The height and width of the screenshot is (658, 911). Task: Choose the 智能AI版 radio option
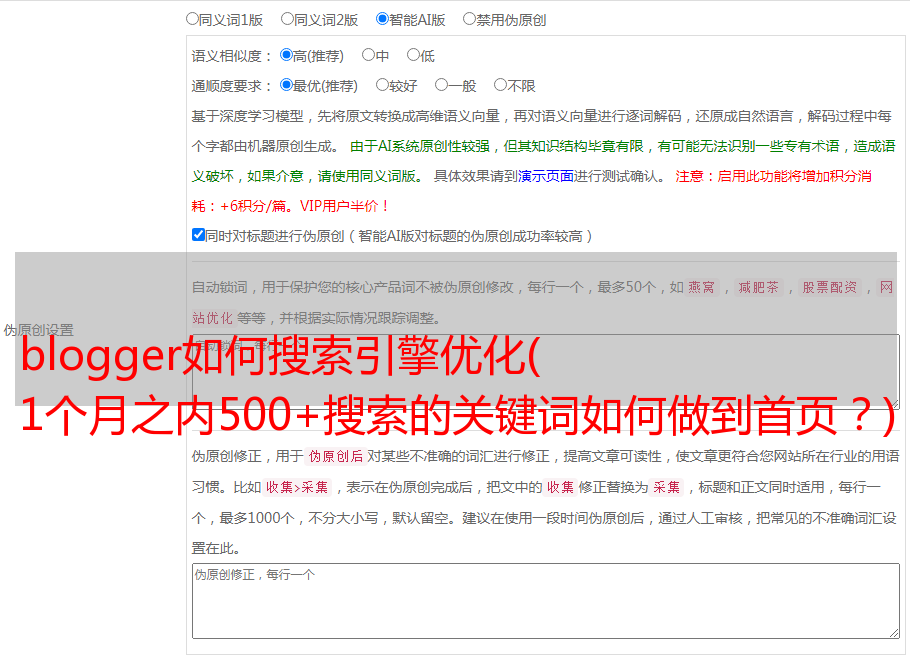pyautogui.click(x=382, y=19)
